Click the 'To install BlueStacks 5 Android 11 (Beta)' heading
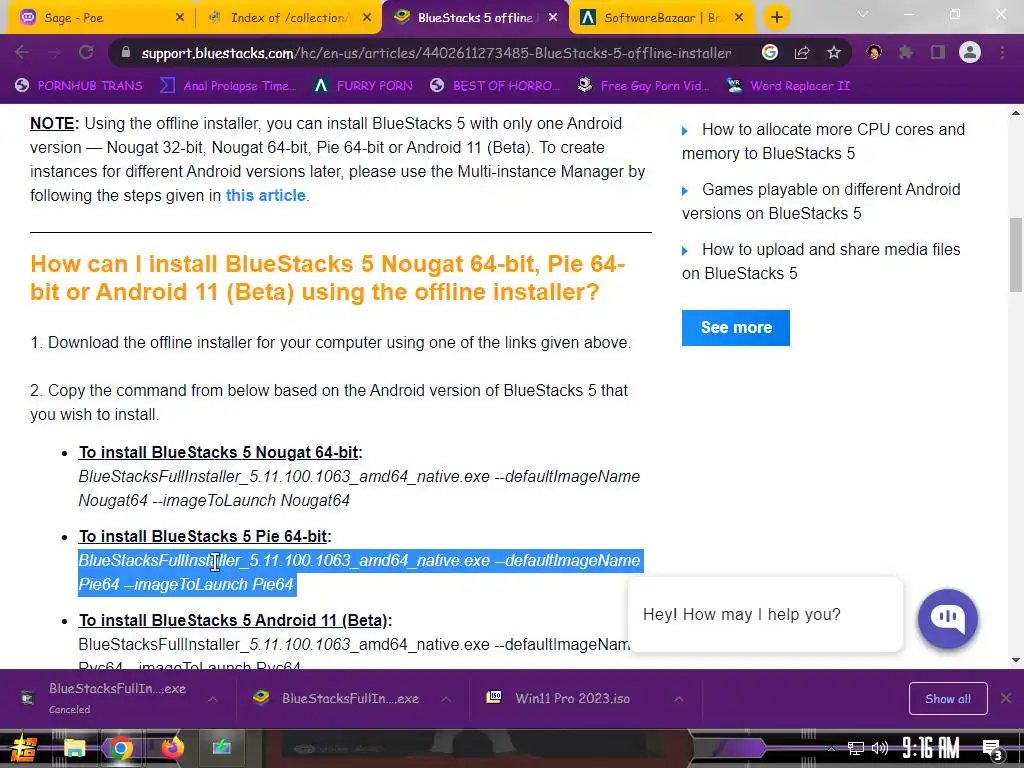 pos(235,620)
